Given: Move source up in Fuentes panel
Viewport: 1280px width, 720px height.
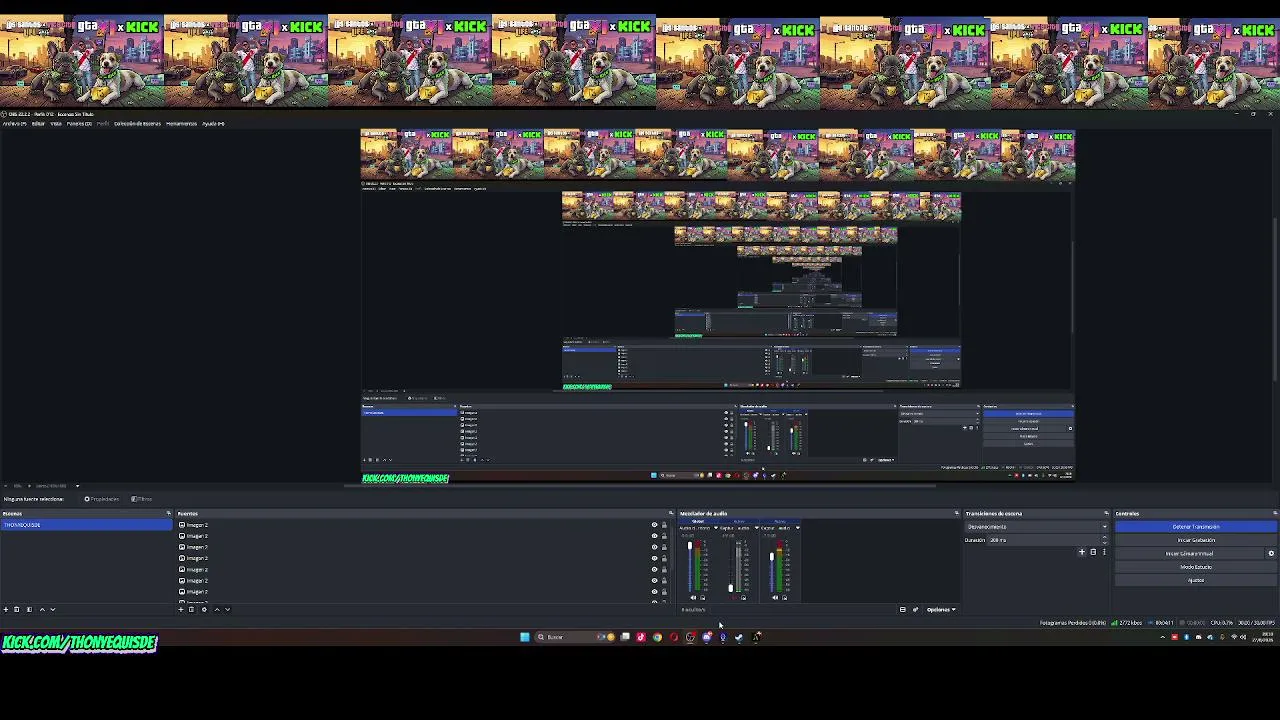Looking at the screenshot, I should tap(216, 609).
